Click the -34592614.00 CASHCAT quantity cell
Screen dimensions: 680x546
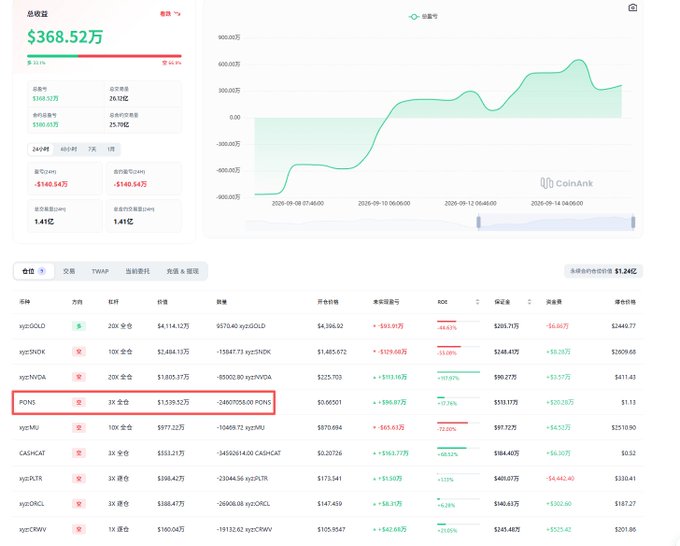[248, 453]
